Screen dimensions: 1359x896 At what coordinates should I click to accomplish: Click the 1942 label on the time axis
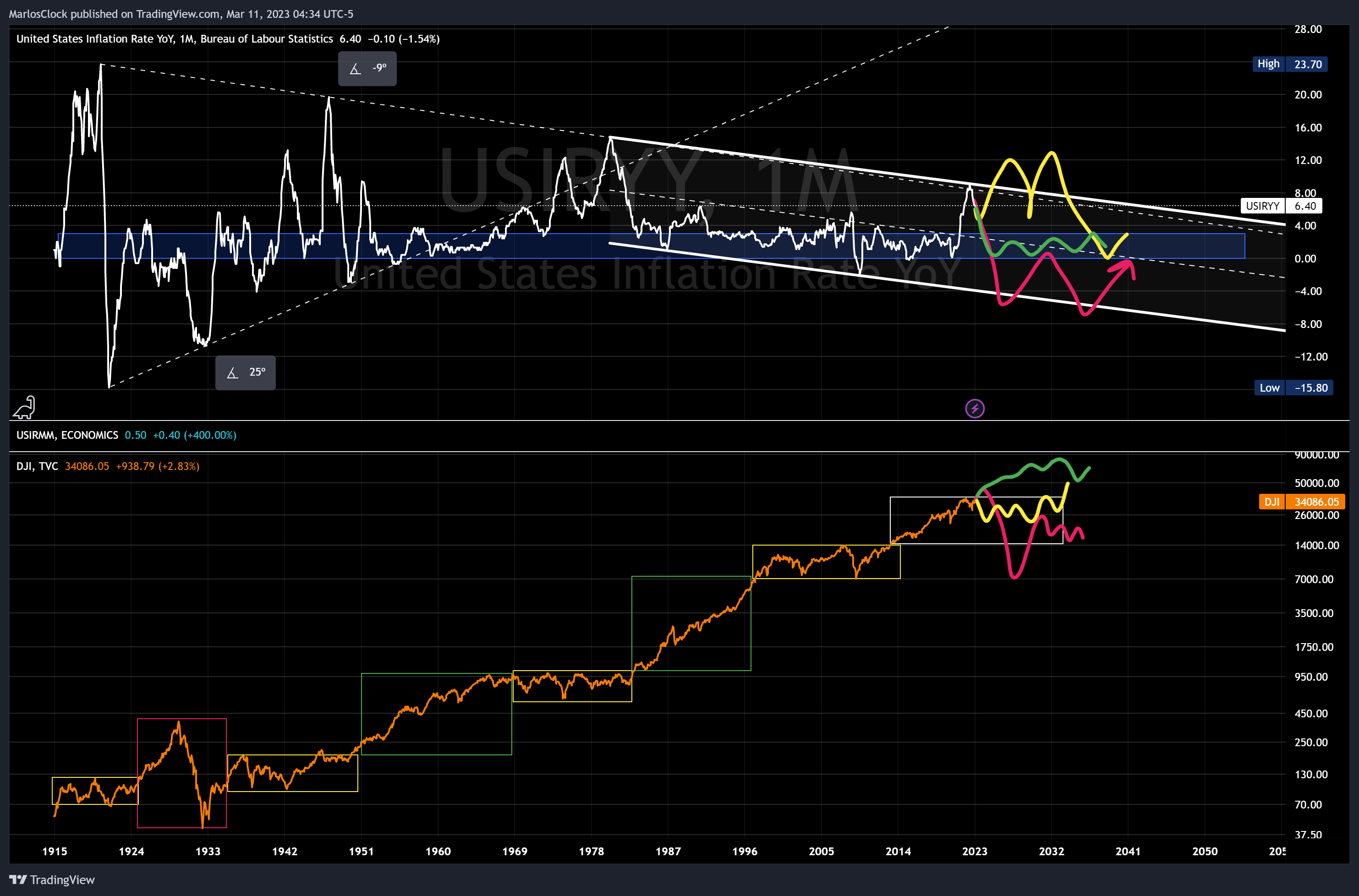285,852
